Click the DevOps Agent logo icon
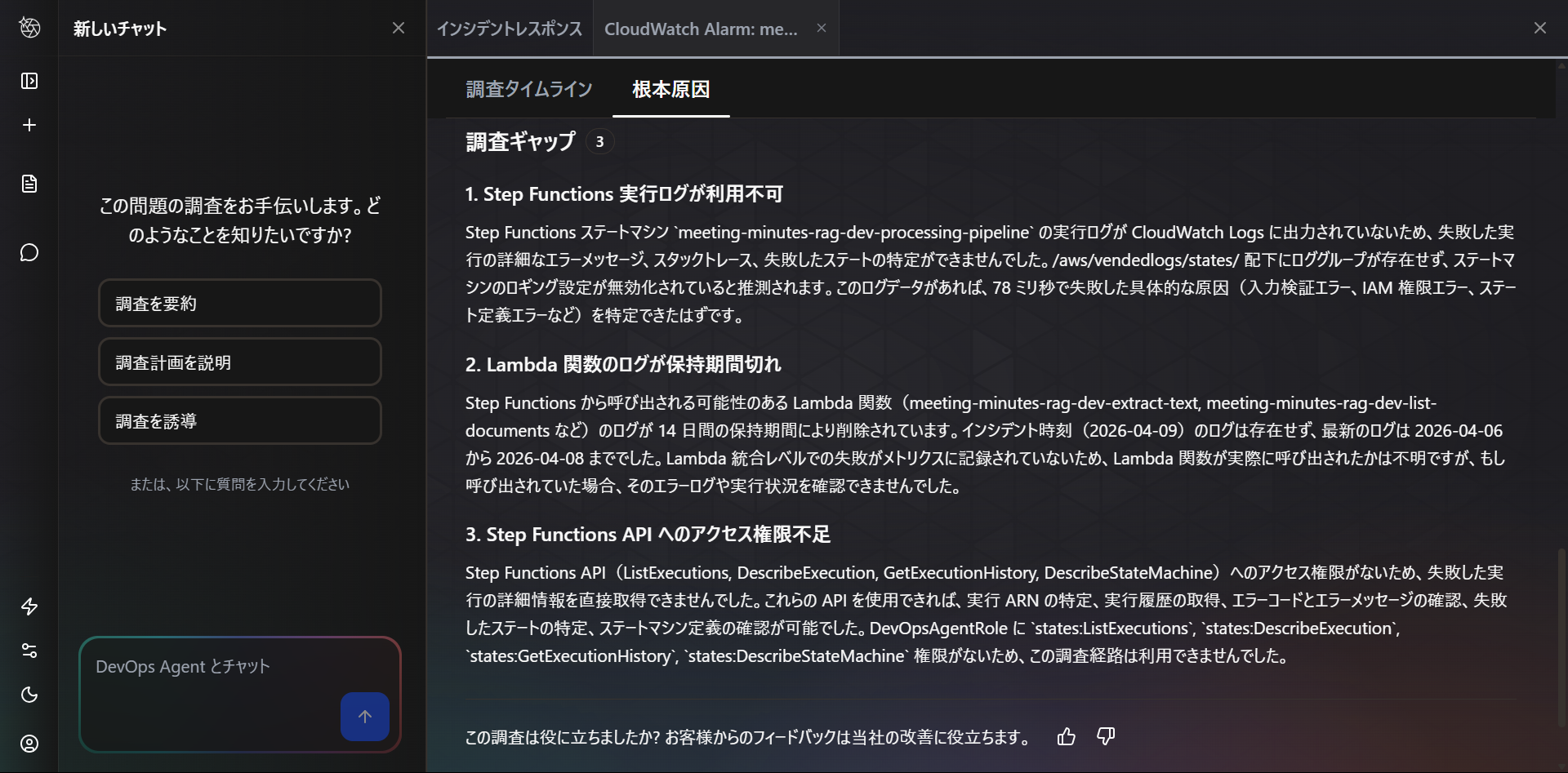The height and width of the screenshot is (773, 1568). click(x=29, y=28)
